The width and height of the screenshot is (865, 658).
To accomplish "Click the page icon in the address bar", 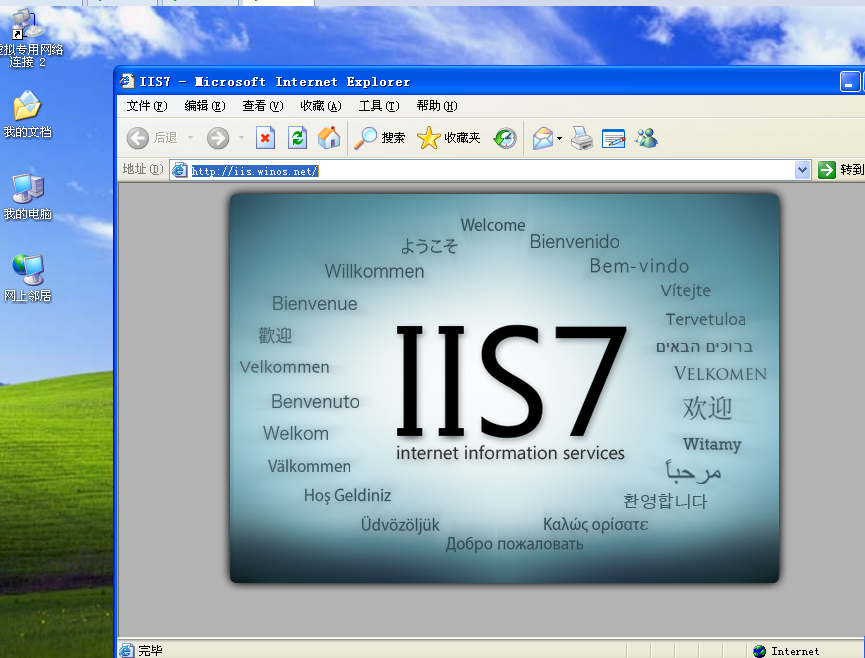I will 179,170.
